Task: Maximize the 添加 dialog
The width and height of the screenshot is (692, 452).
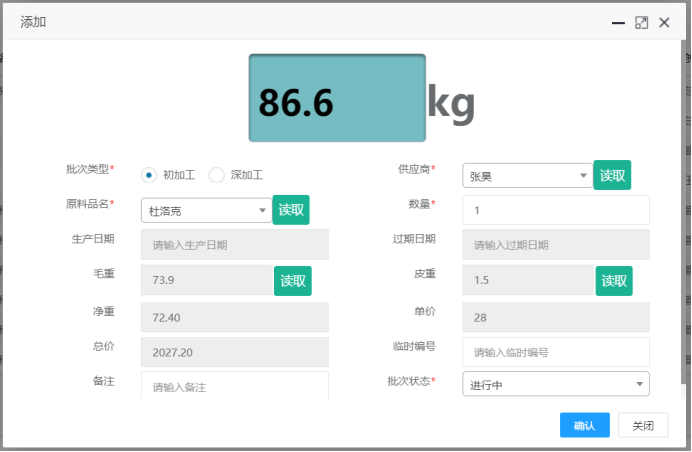Action: click(641, 23)
